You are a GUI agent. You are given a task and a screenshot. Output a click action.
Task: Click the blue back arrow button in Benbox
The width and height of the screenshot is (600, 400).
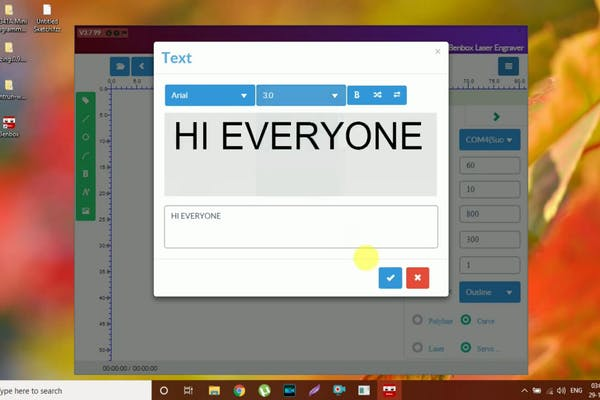tap(142, 67)
